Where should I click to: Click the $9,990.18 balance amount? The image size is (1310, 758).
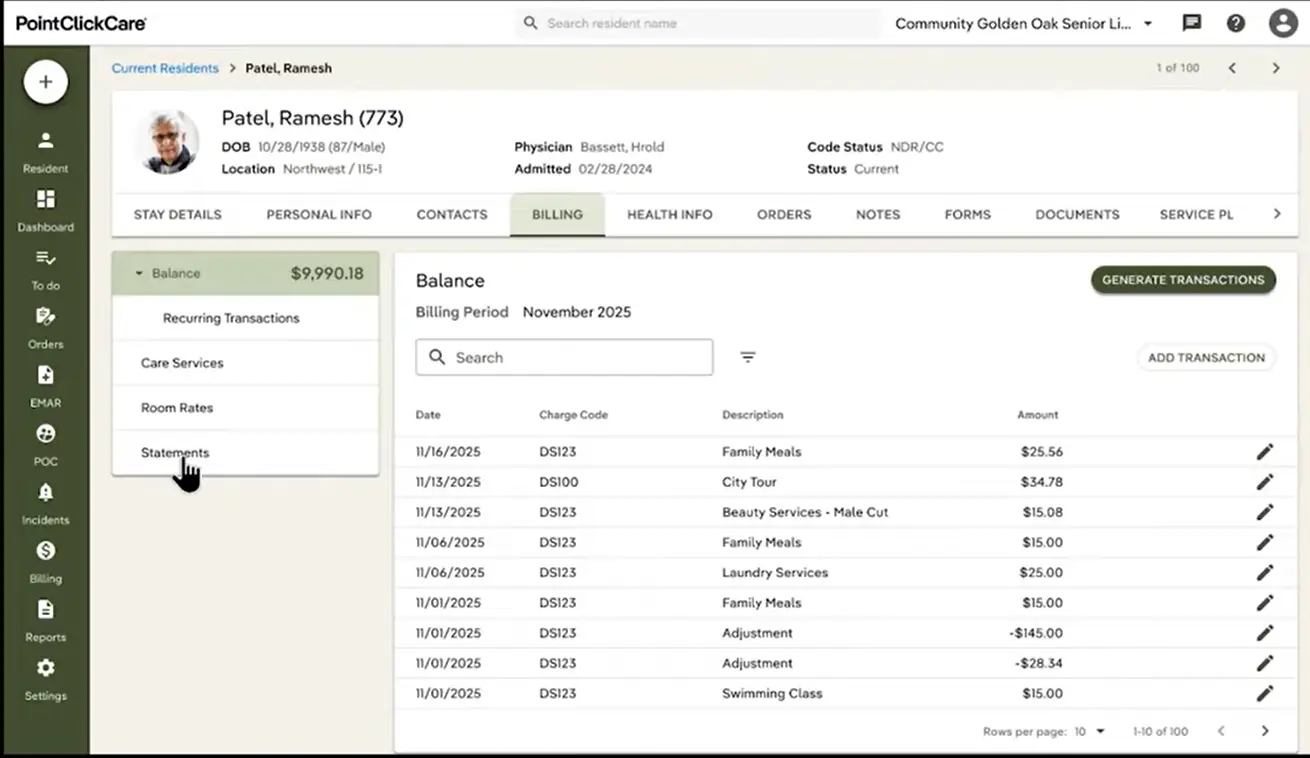(327, 273)
